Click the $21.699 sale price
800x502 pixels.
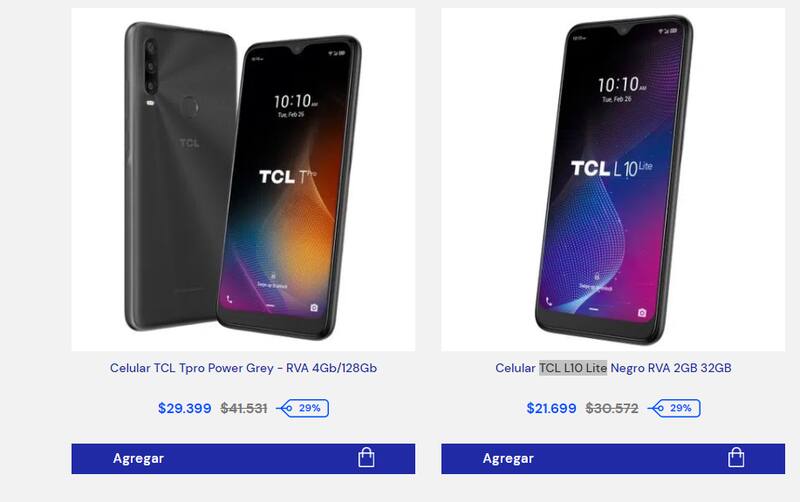[552, 408]
